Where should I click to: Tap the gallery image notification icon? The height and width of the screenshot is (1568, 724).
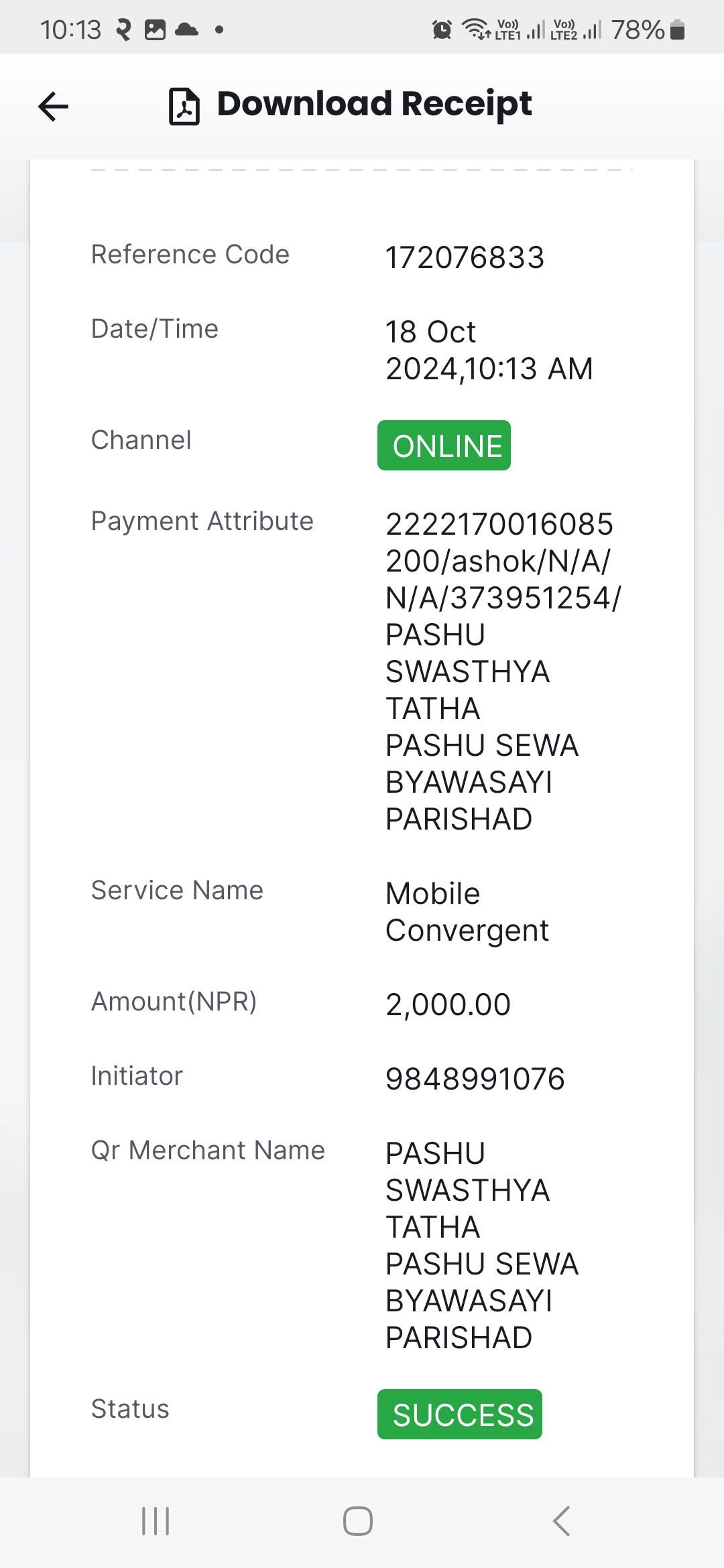pos(155,30)
